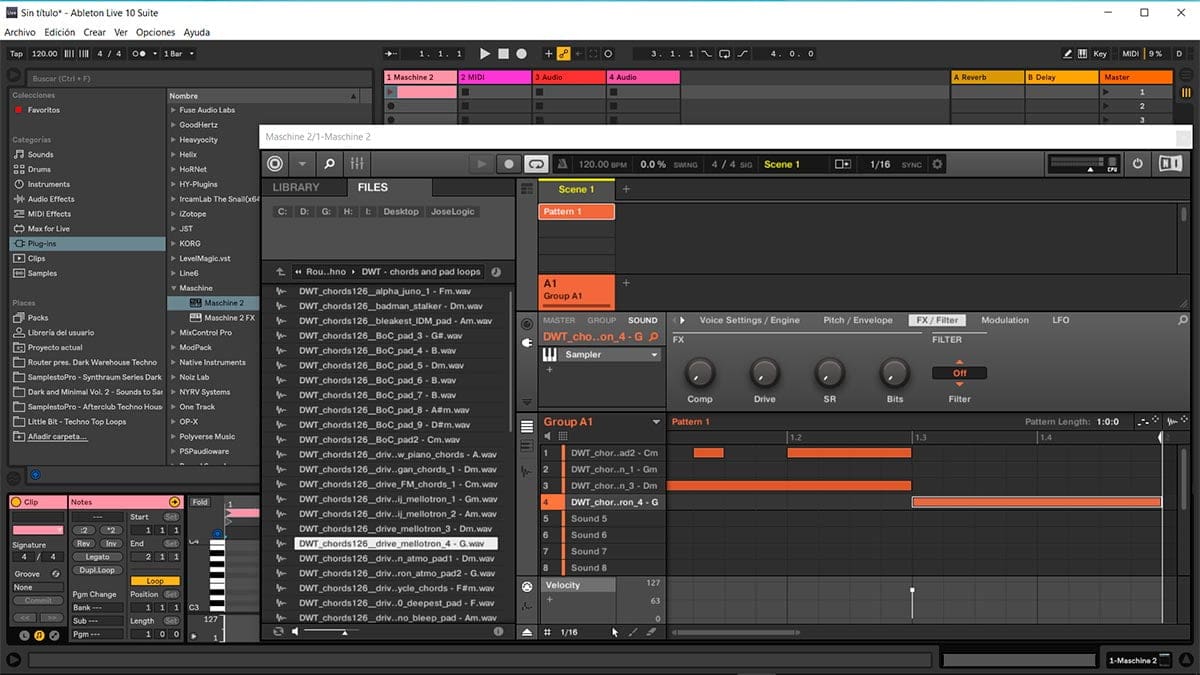
Task: Click the Maschine logo icon in plugin header
Action: [x=275, y=164]
